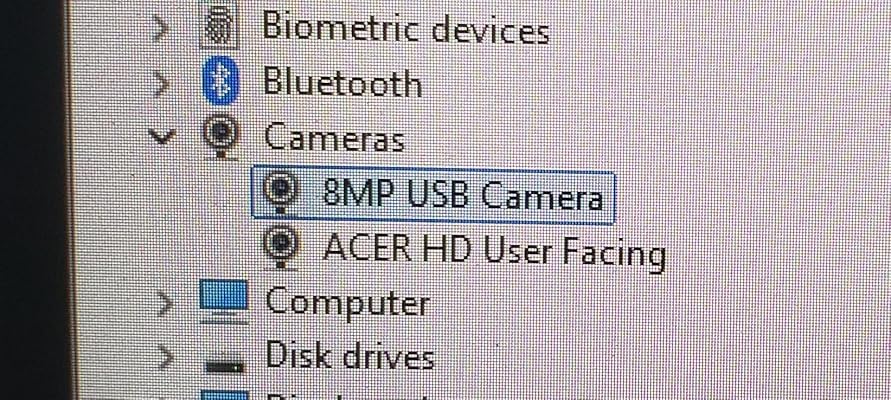Click the blue Bluetooth icon
This screenshot has width=891, height=400.
tap(221, 81)
